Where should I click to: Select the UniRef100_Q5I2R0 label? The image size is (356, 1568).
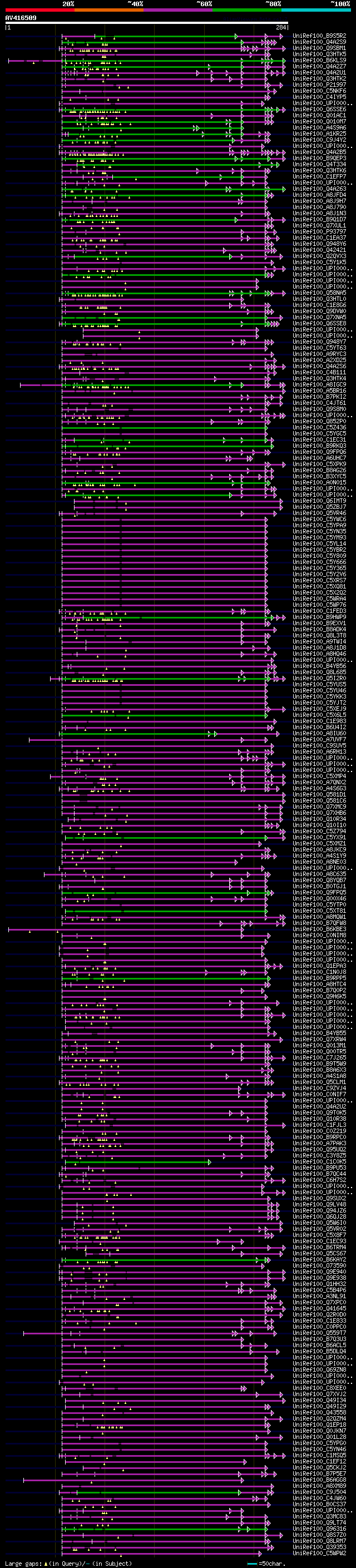pyautogui.click(x=319, y=679)
